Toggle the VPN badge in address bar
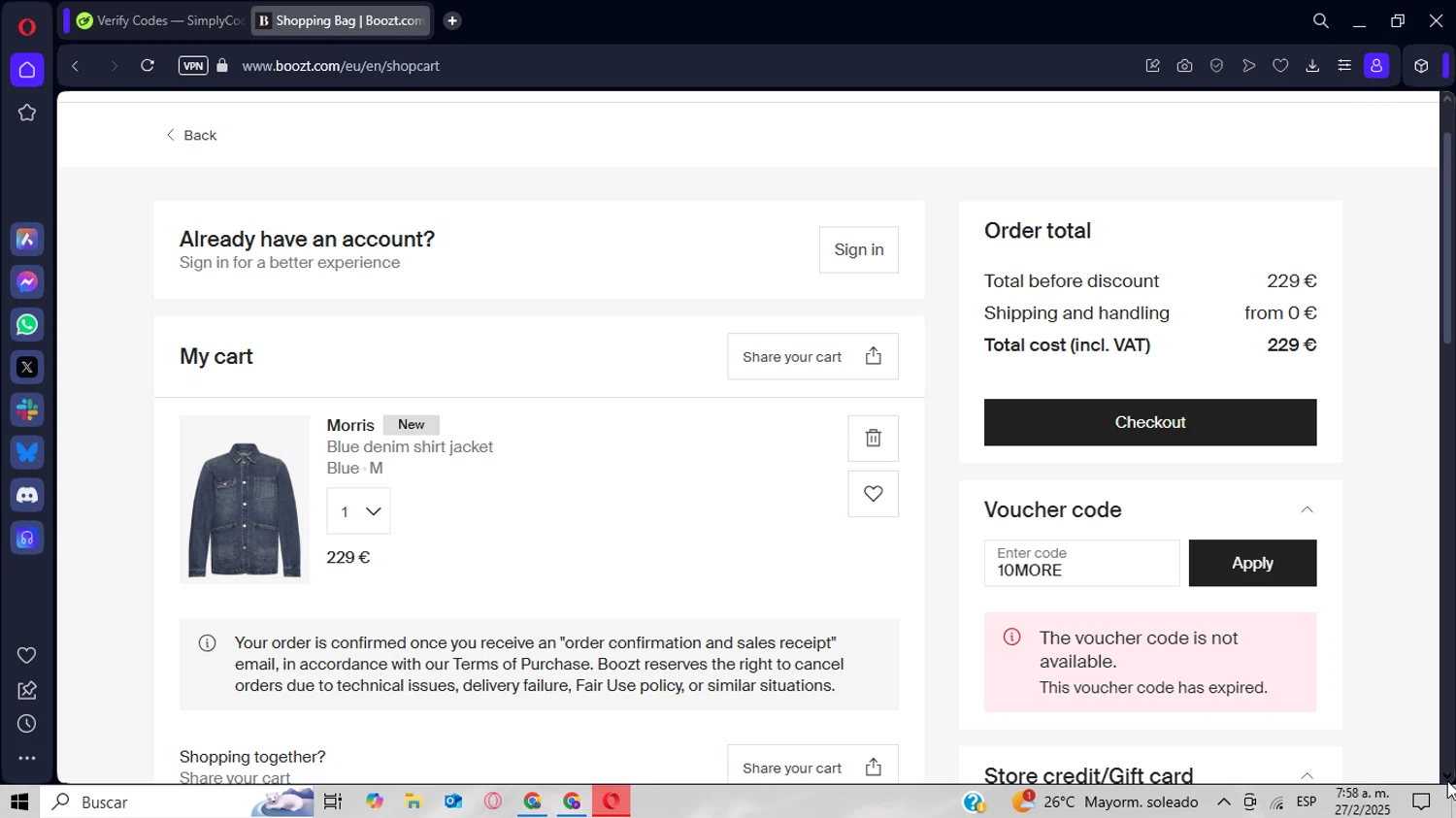This screenshot has width=1456, height=818. 193,66
